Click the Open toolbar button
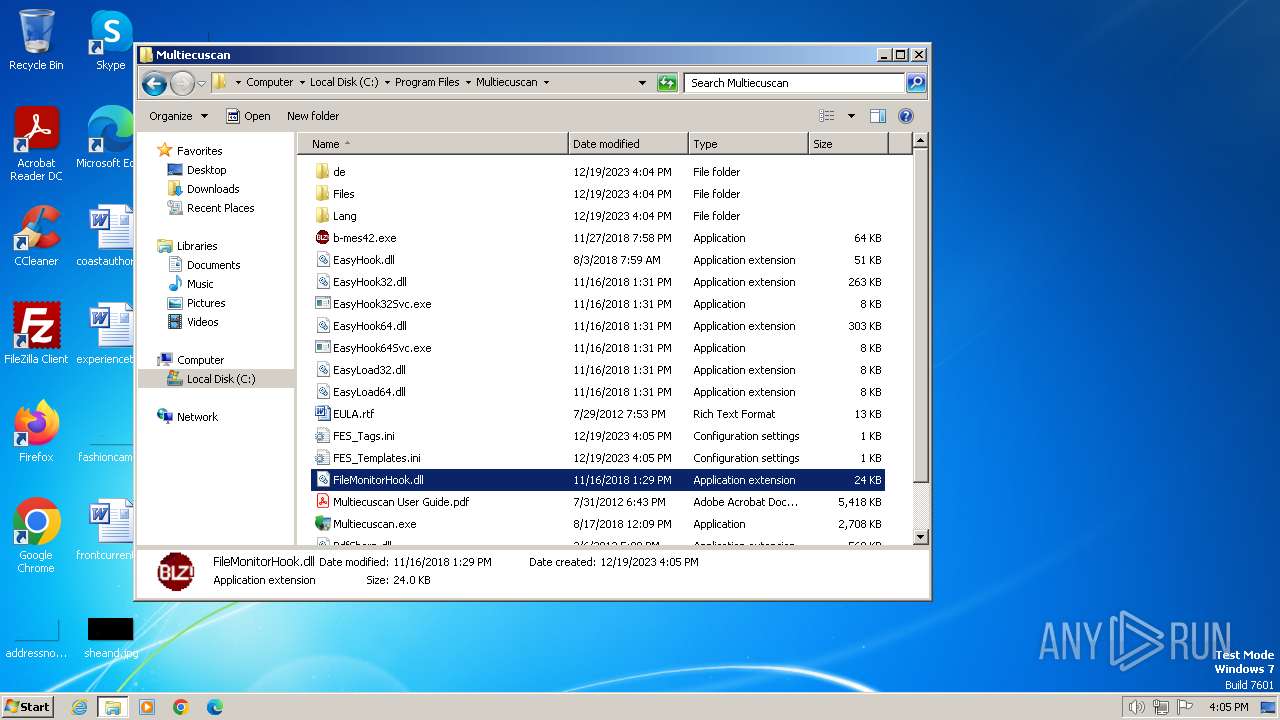1280x720 pixels. tap(248, 116)
